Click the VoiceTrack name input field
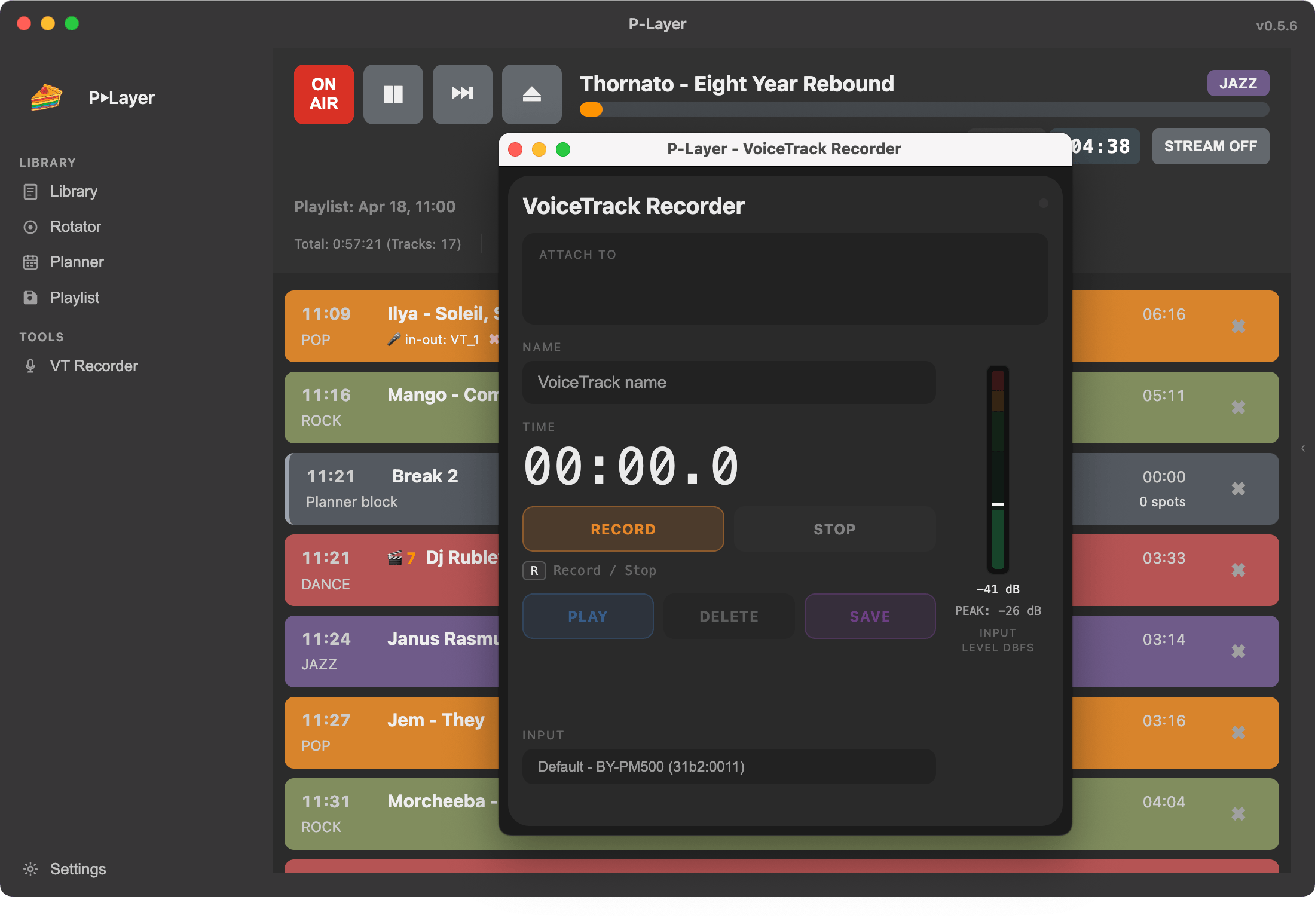The image size is (1315, 924). 729,383
